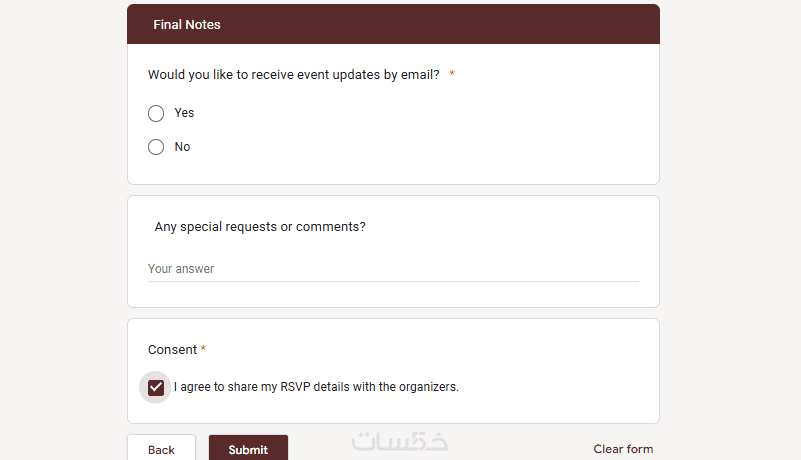Viewport: 801px width, 460px height.
Task: Uncheck the RSVP consent checkbox
Action: [156, 387]
